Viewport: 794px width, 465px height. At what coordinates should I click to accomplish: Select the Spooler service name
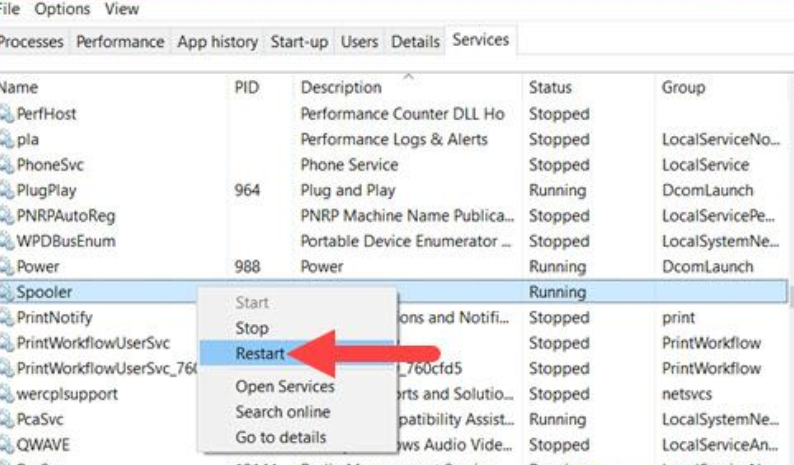(x=44, y=292)
